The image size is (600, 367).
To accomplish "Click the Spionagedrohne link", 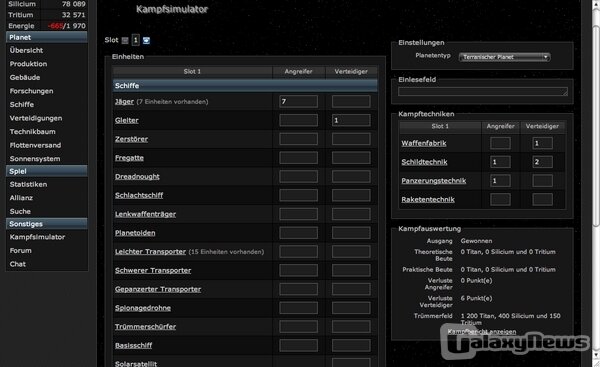I will point(143,308).
